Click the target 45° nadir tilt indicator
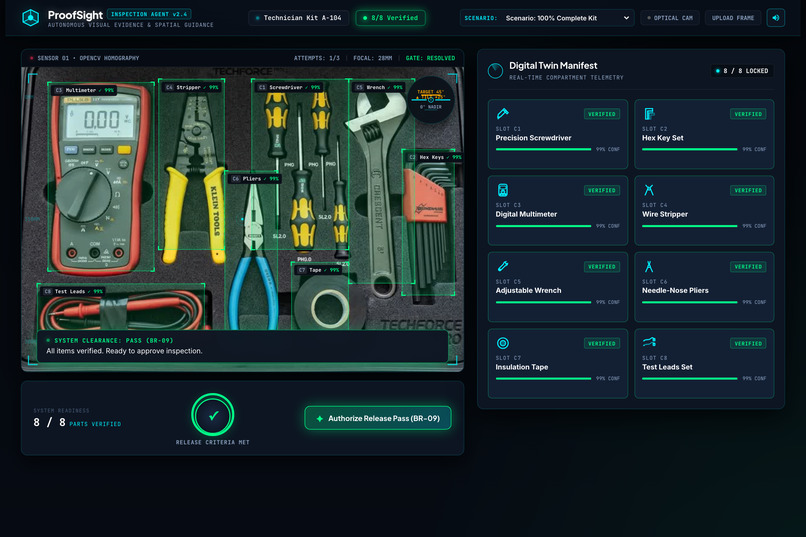This screenshot has height=537, width=806. coord(431,99)
